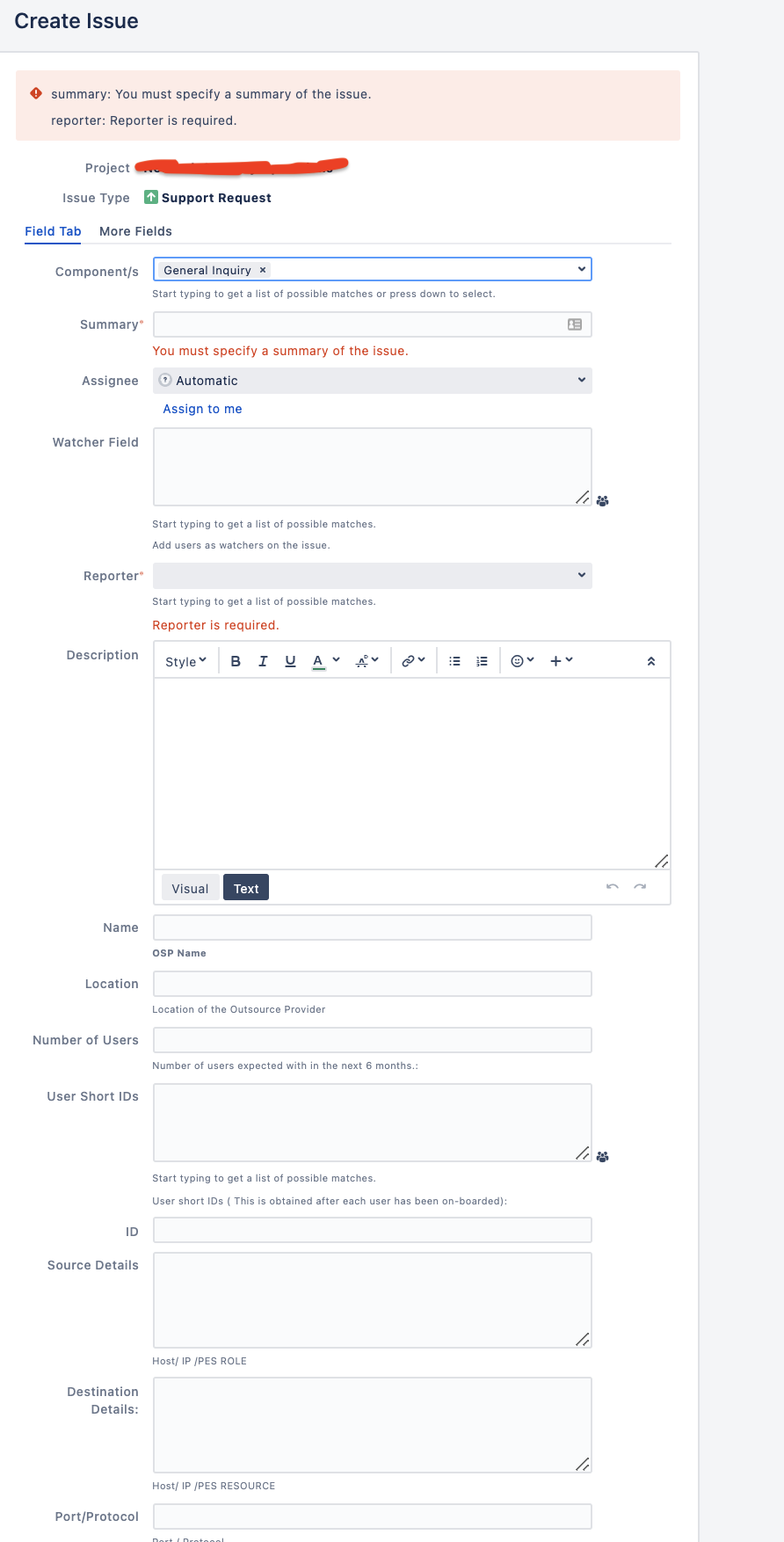Focus the Number of Users input field
The width and height of the screenshot is (784, 1542).
373,1040
